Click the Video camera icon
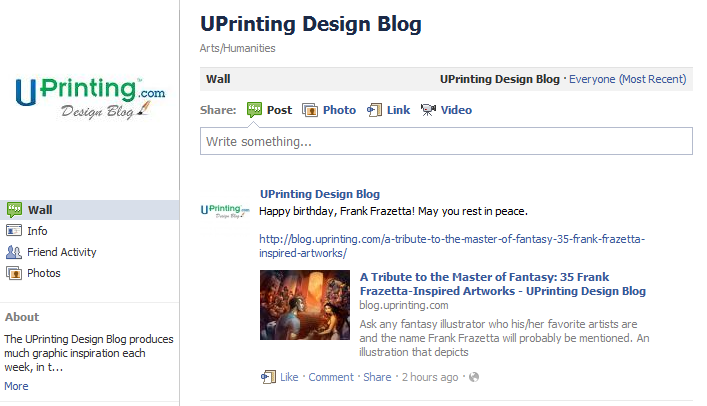The height and width of the screenshot is (406, 707). [428, 110]
